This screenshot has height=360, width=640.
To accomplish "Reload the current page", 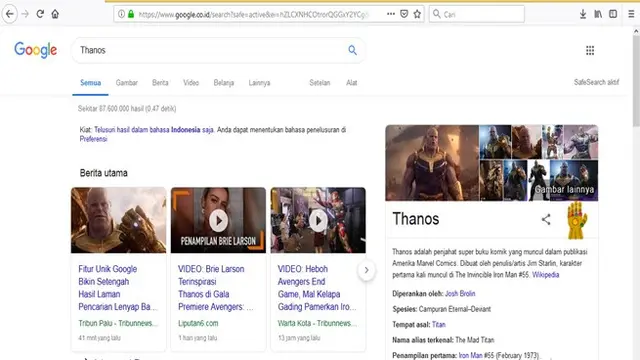I will (40, 14).
